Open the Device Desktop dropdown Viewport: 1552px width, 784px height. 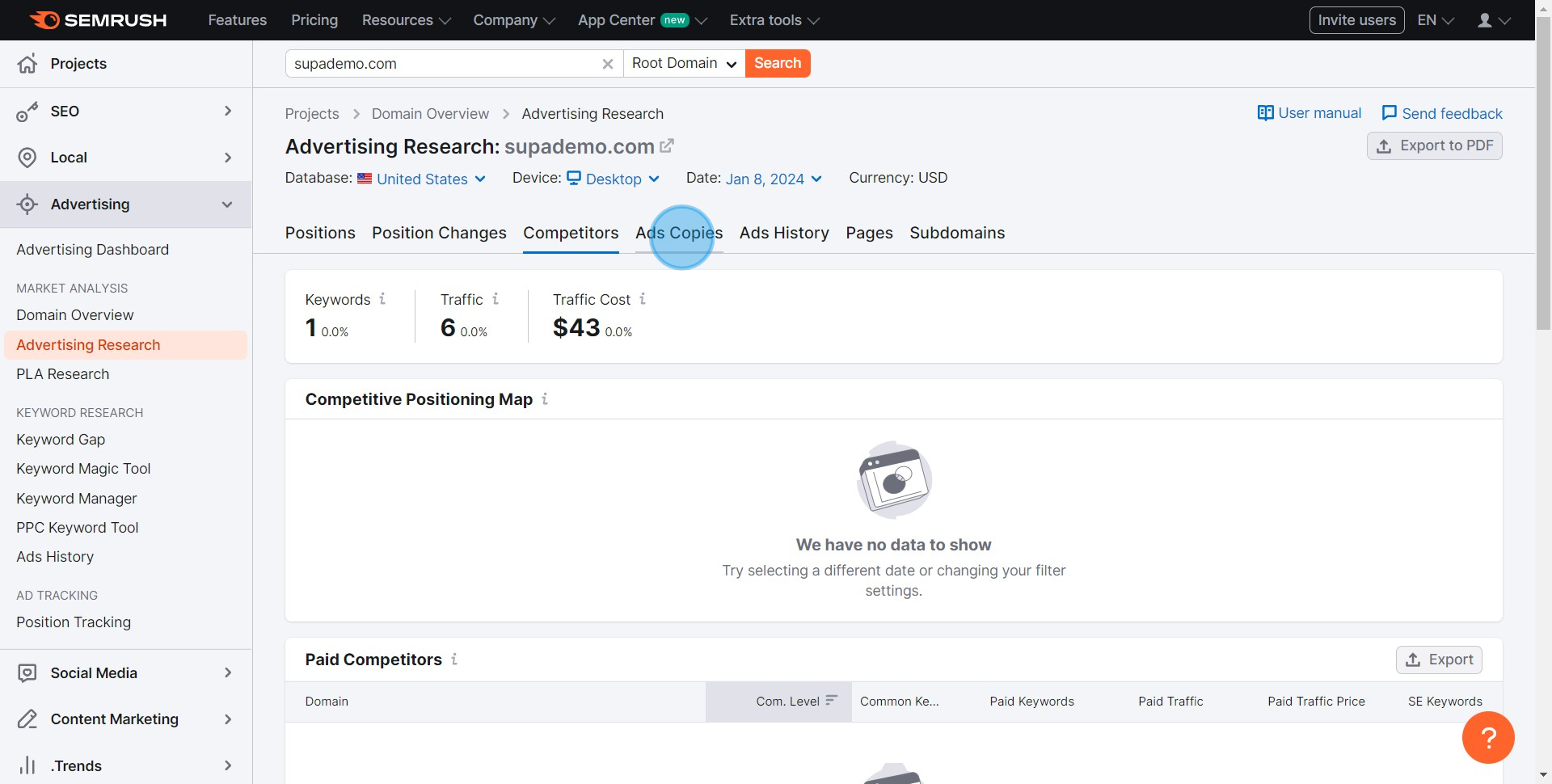click(614, 179)
